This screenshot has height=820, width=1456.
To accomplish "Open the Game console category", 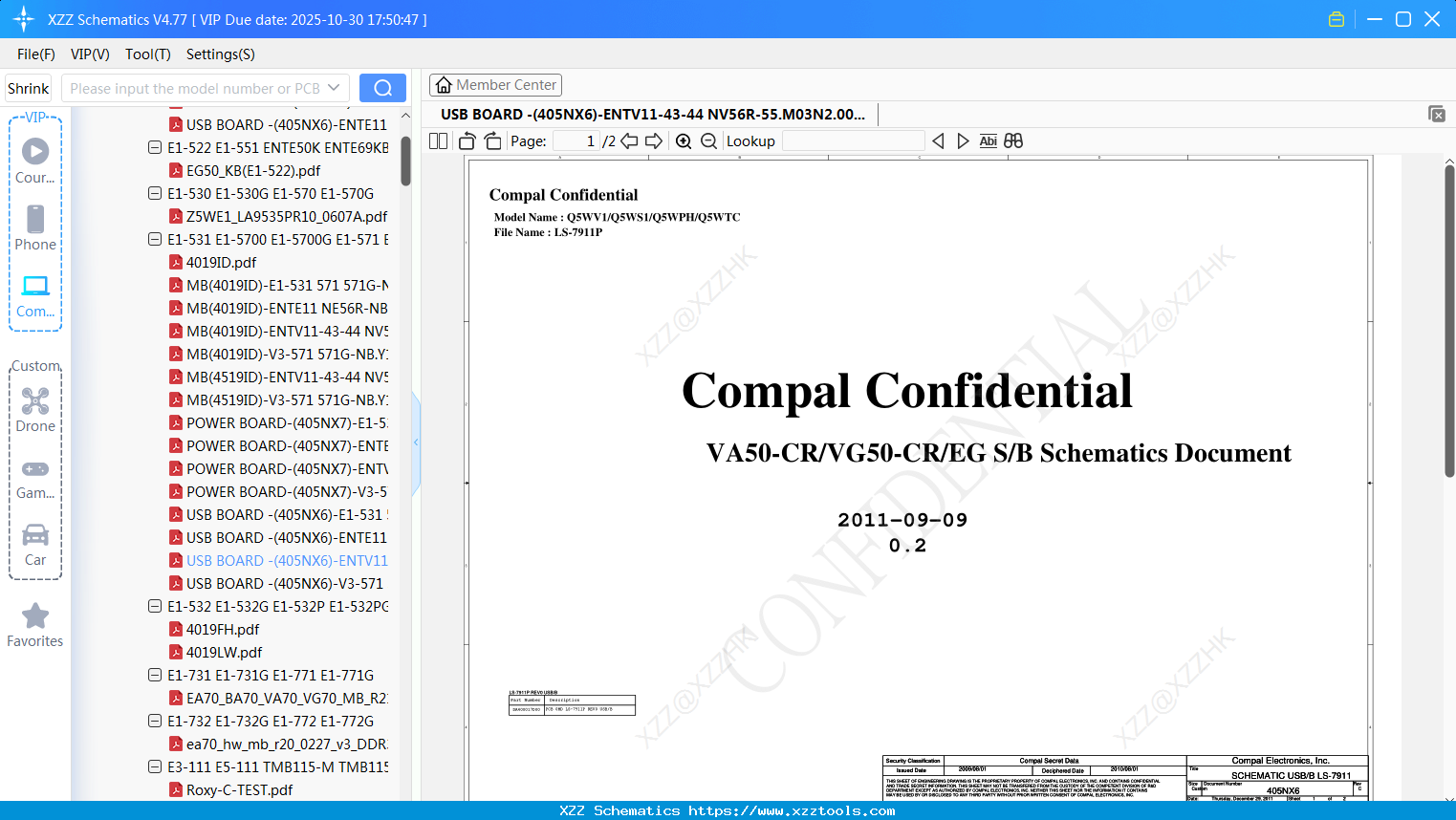I will pyautogui.click(x=35, y=477).
